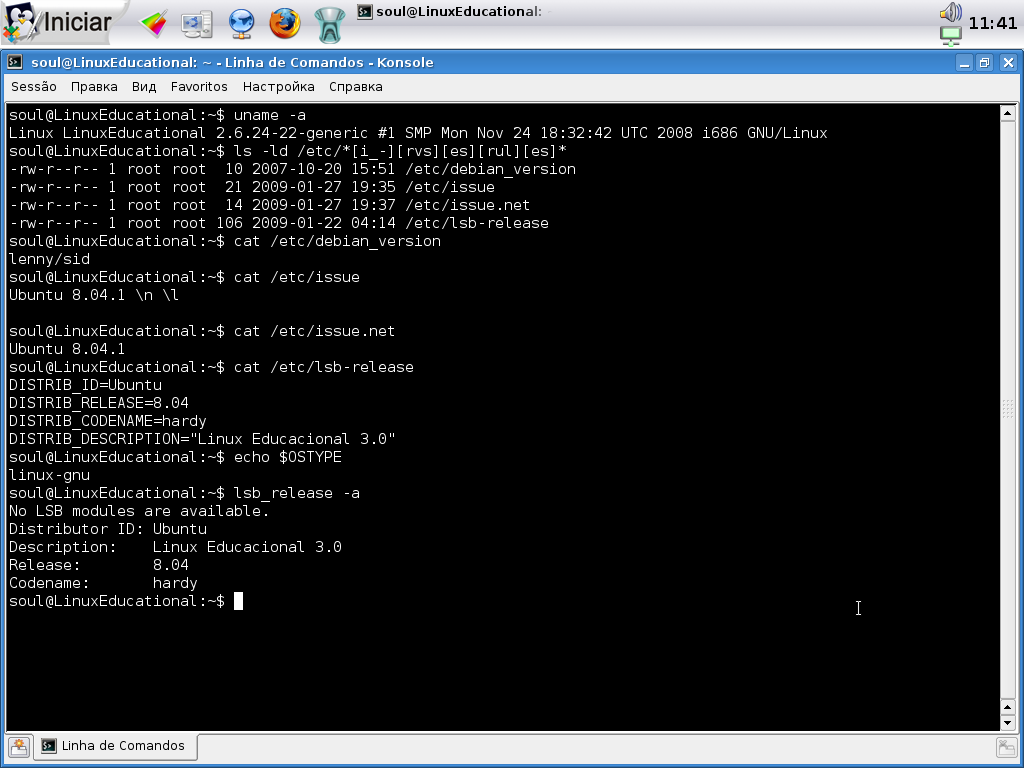Click the scrollbar down arrow at bottom
The height and width of the screenshot is (768, 1024).
1008,723
